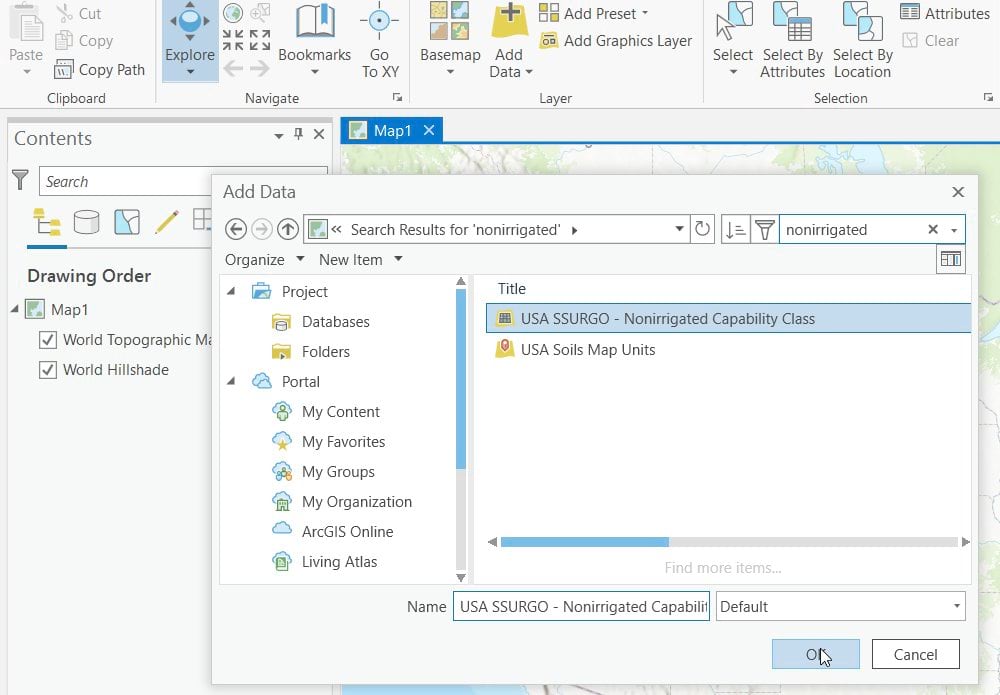
Task: Cancel the Add Data dialog
Action: 915,654
